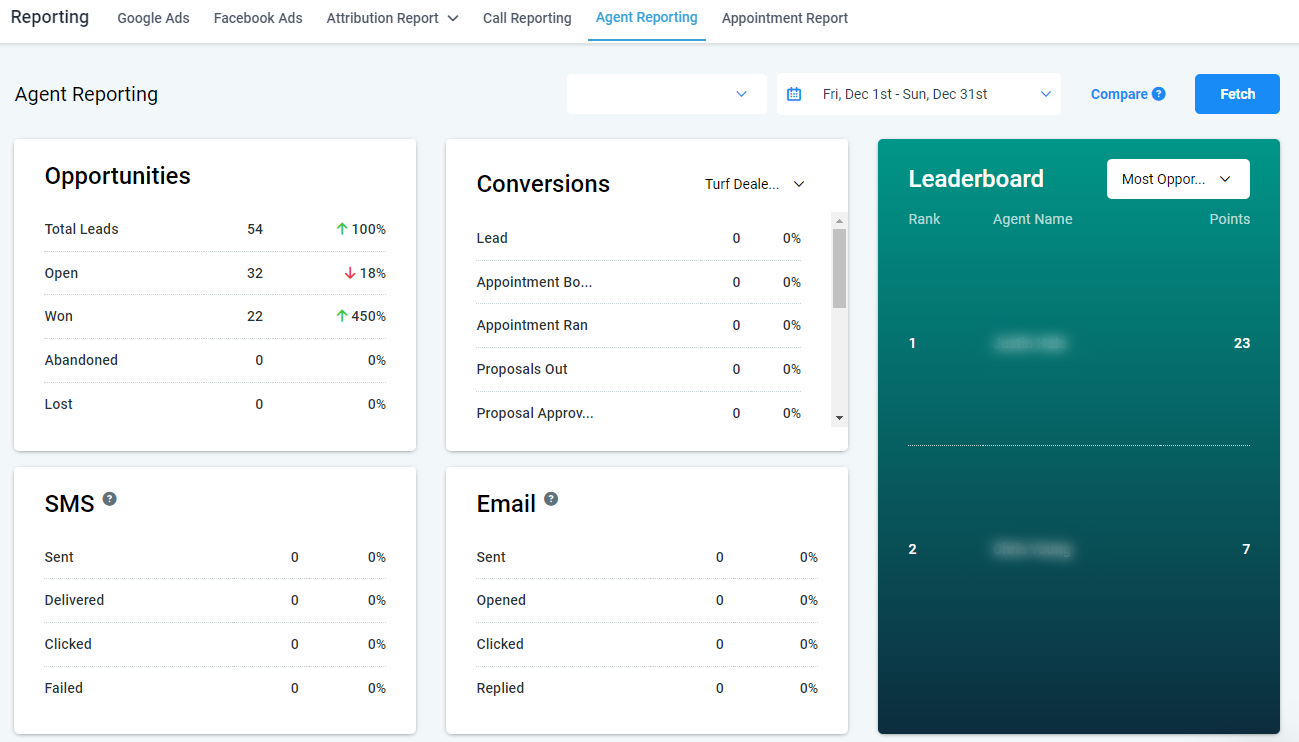This screenshot has height=742, width=1299.
Task: Click the Reporting heading in the top bar
Action: tap(50, 17)
